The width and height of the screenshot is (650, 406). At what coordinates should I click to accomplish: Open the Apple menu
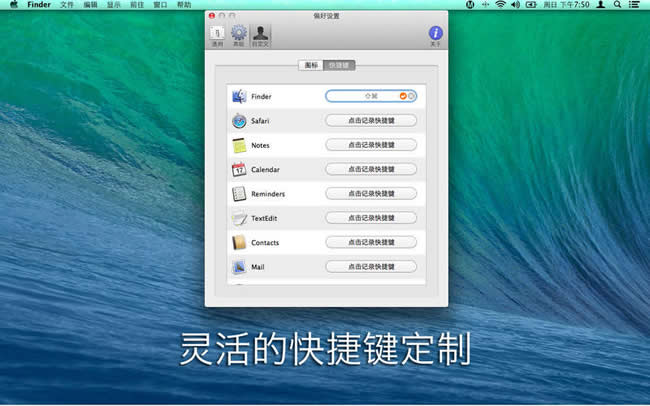click(14, 5)
